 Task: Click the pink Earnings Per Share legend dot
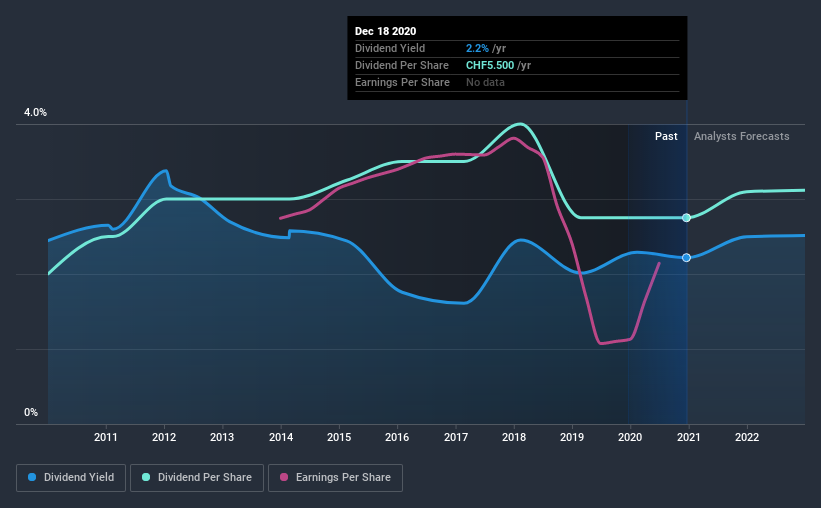click(x=284, y=477)
